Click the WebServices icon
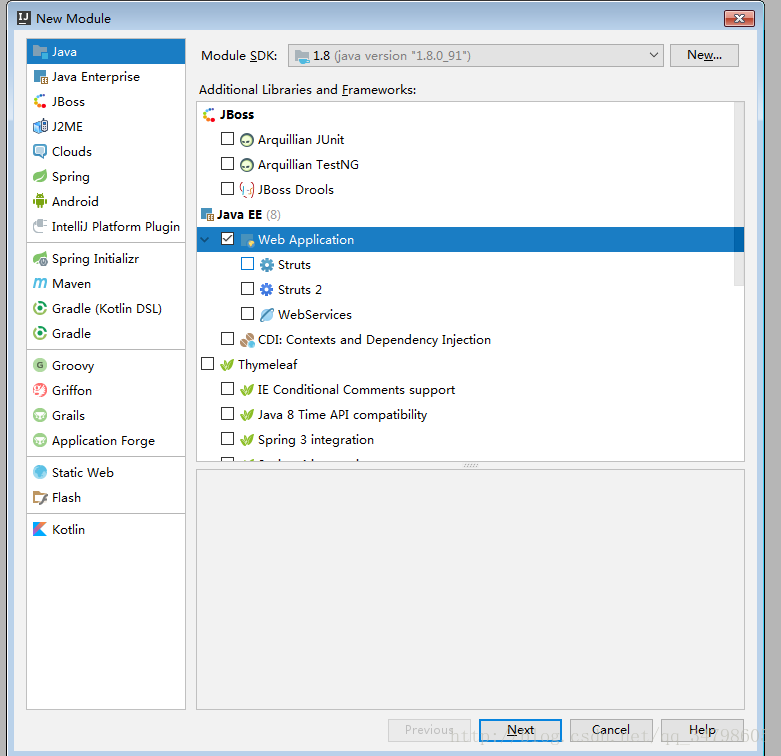 (x=266, y=315)
